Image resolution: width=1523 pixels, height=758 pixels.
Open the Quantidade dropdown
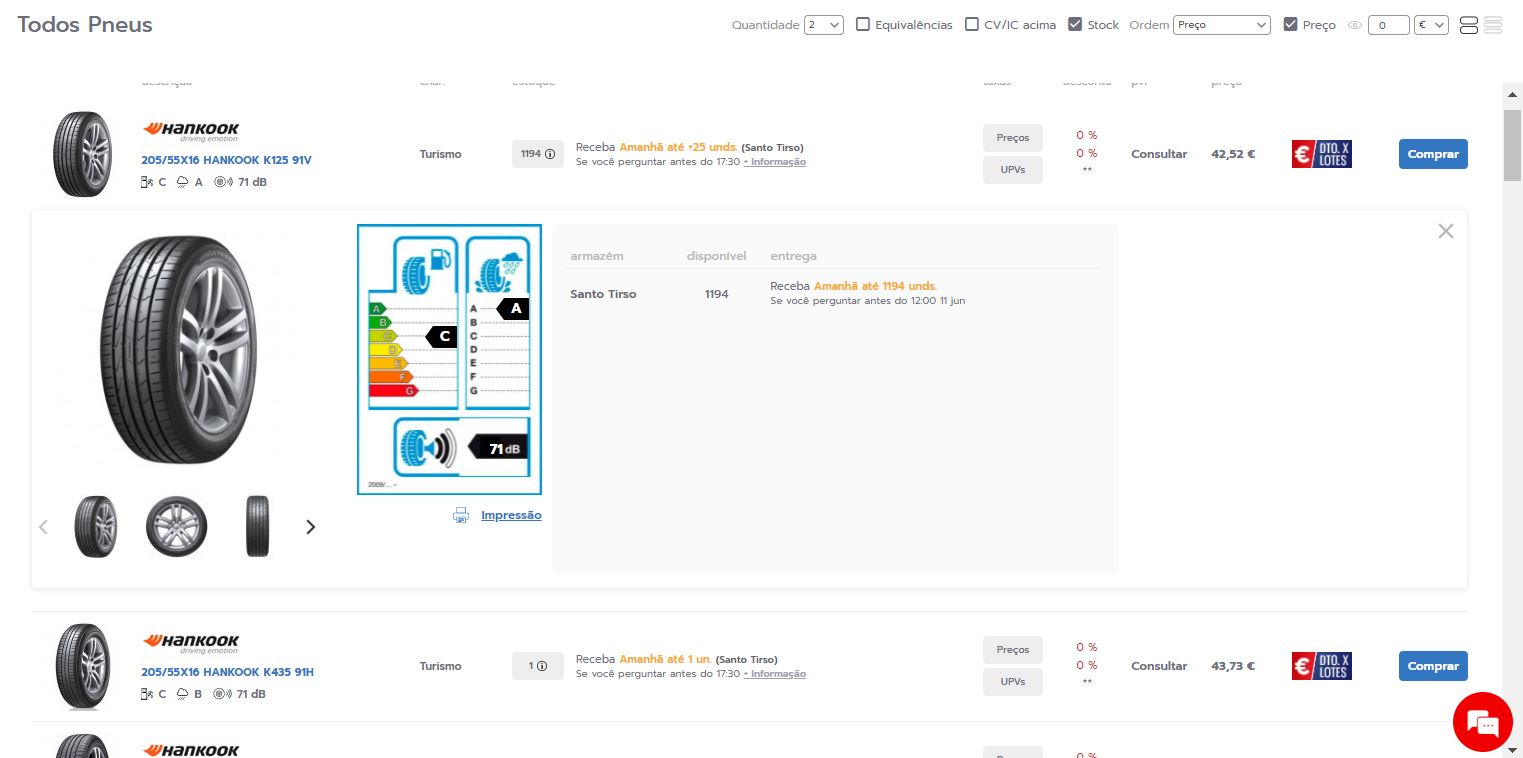[824, 25]
